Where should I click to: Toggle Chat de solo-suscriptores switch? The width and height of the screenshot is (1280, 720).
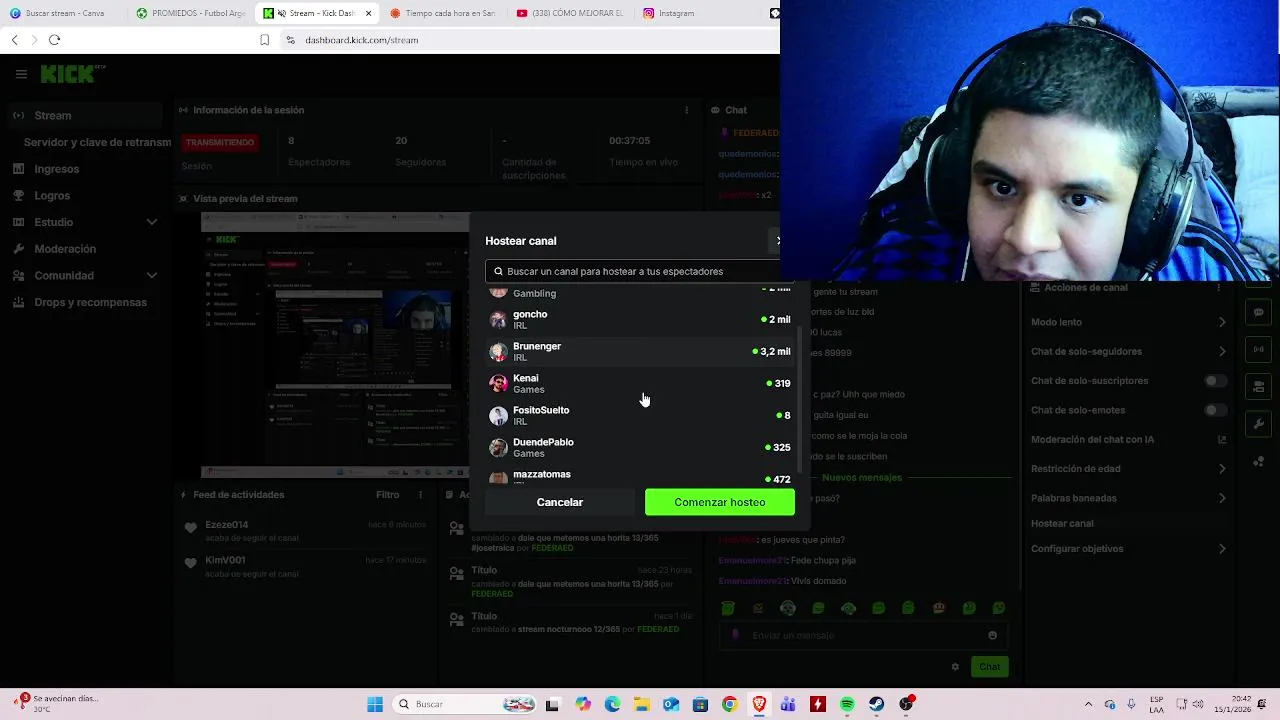point(1215,381)
